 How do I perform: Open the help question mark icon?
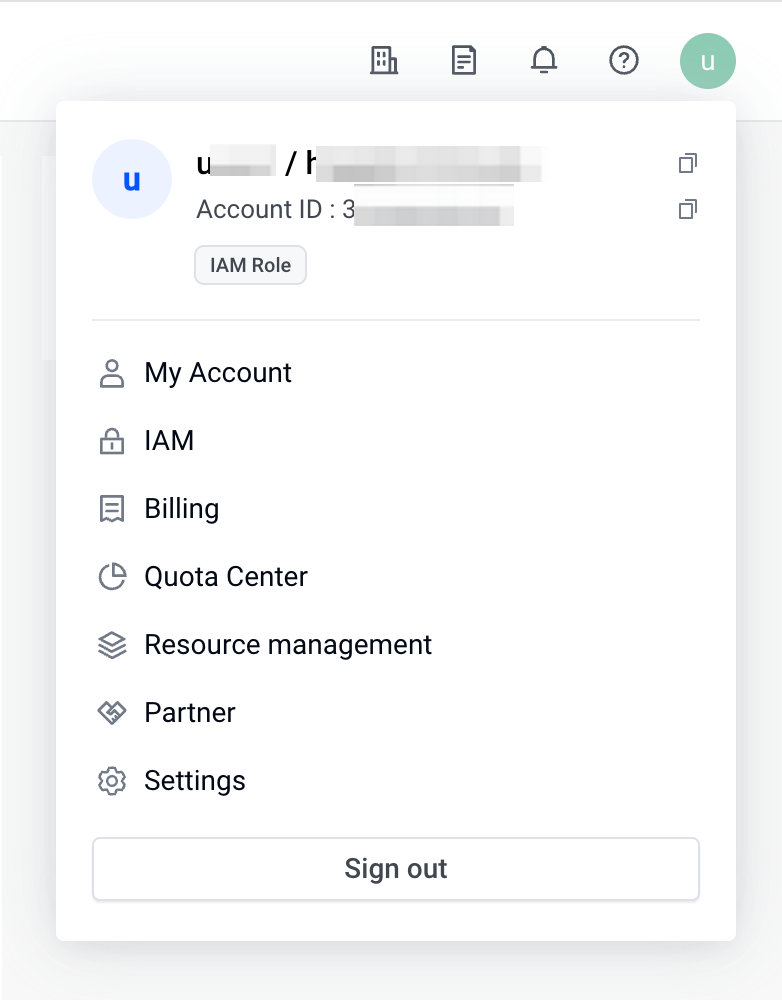point(624,61)
